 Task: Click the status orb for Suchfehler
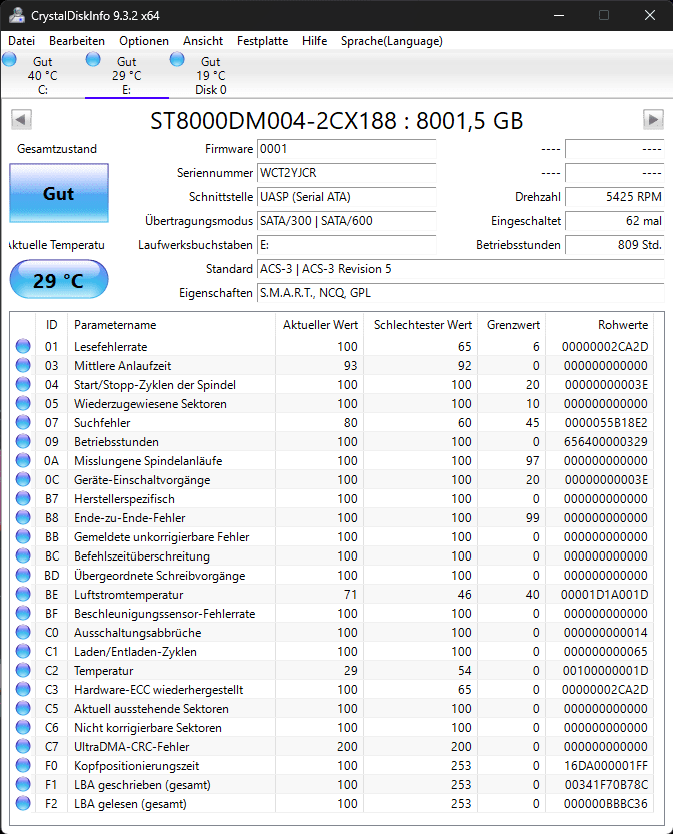(x=23, y=422)
